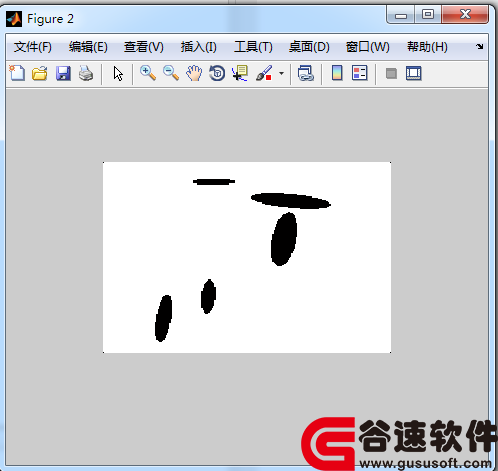Select the Rotate 3D tool
Viewport: 498px width, 471px height.
[217, 73]
